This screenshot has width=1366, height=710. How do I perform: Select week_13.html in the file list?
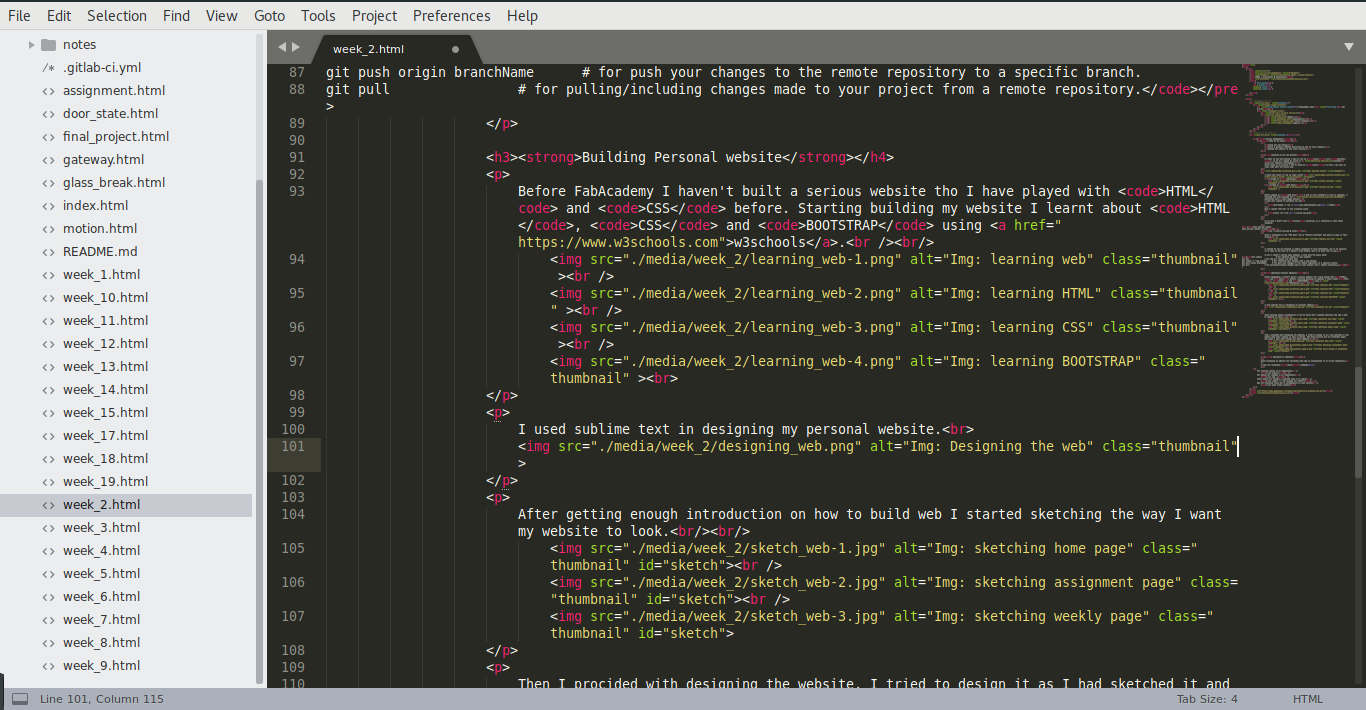[105, 366]
